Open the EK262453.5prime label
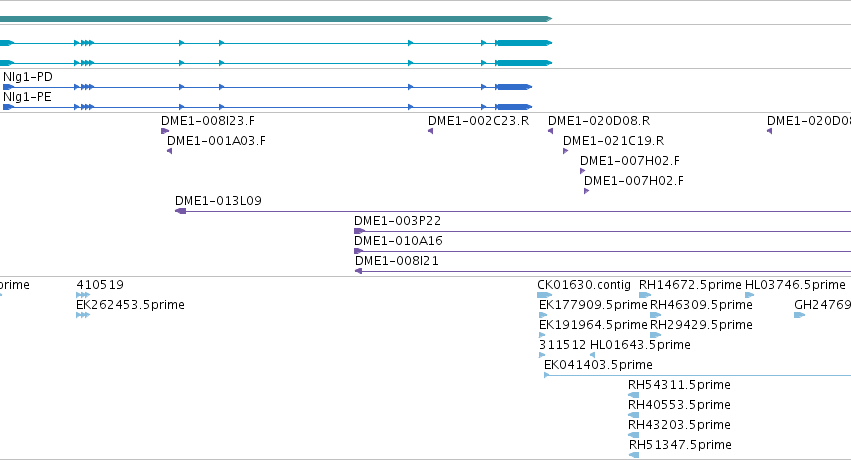 pyautogui.click(x=130, y=305)
